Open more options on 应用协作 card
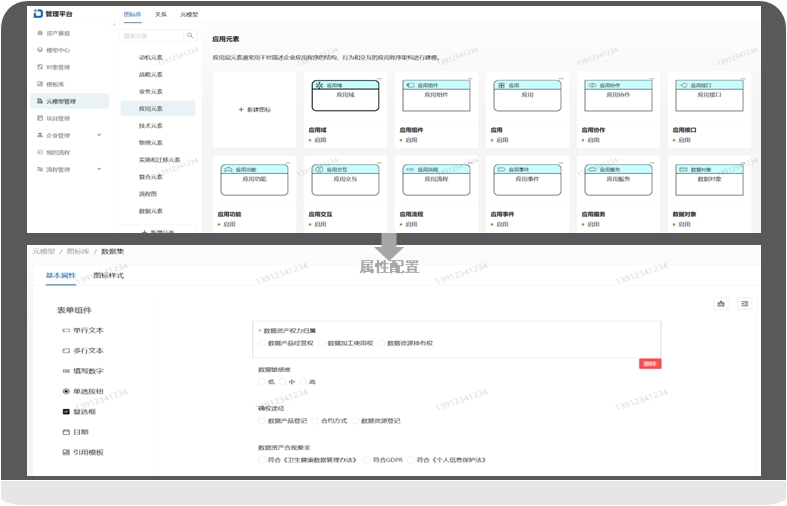The image size is (787, 506). tap(651, 78)
